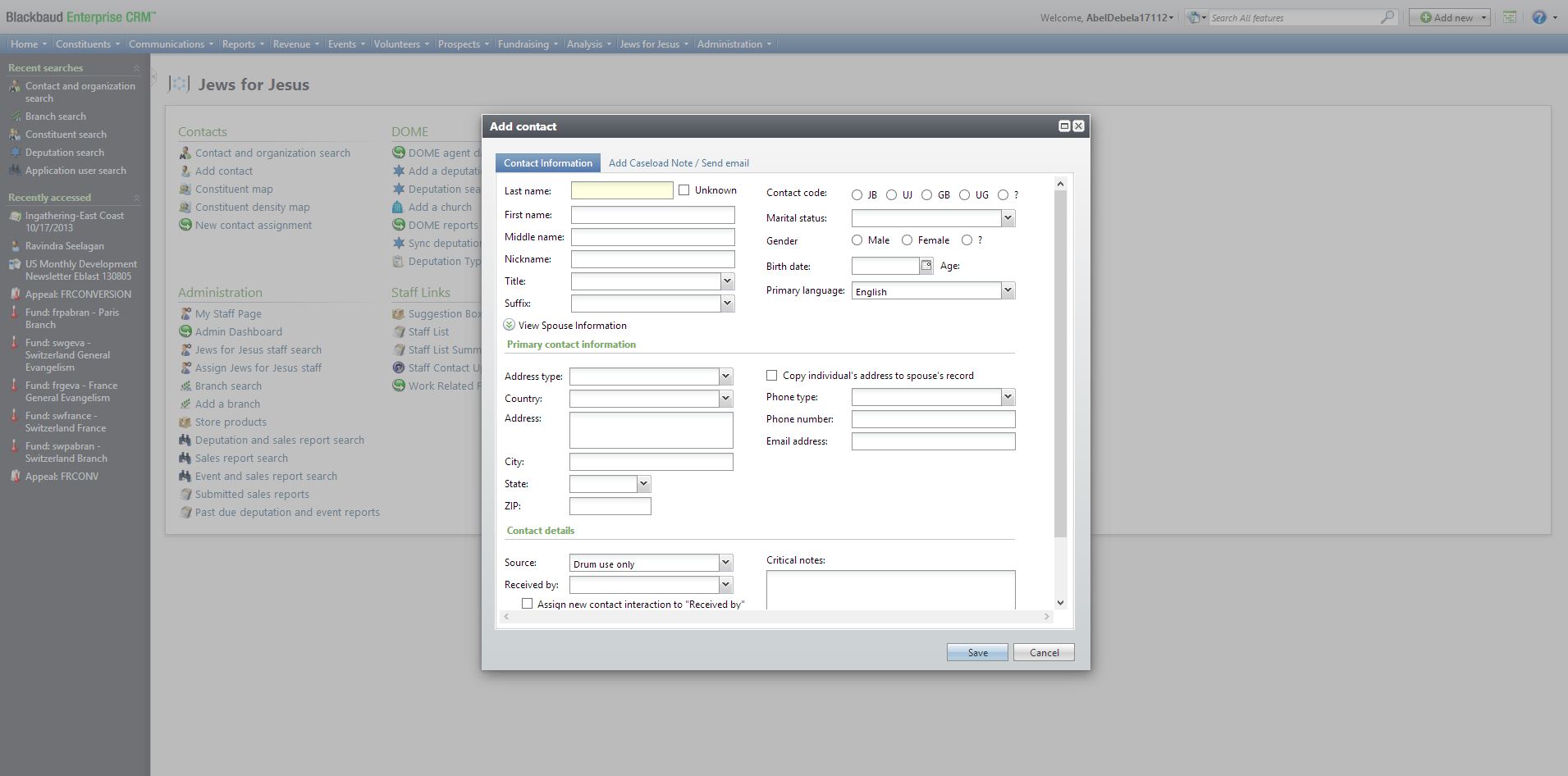Click the My Staff Page icon
The image size is (1568, 776).
185,313
